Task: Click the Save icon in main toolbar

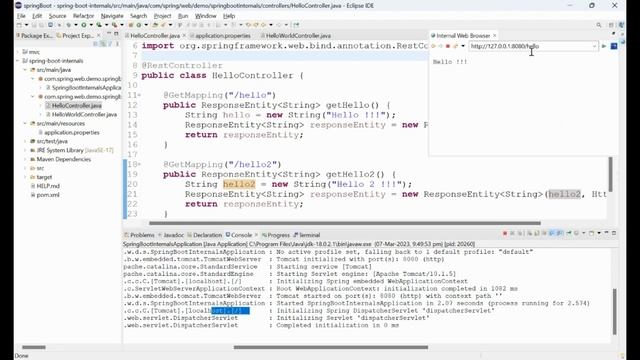Action: [34, 25]
